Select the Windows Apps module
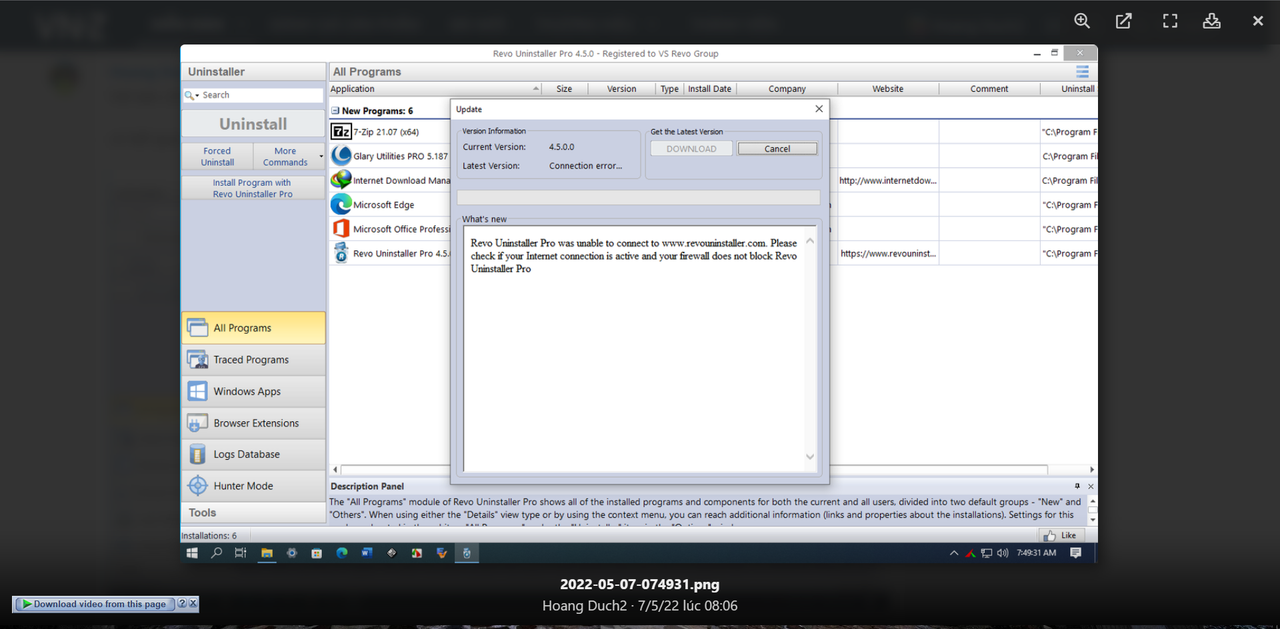The width and height of the screenshot is (1280, 629). click(254, 391)
